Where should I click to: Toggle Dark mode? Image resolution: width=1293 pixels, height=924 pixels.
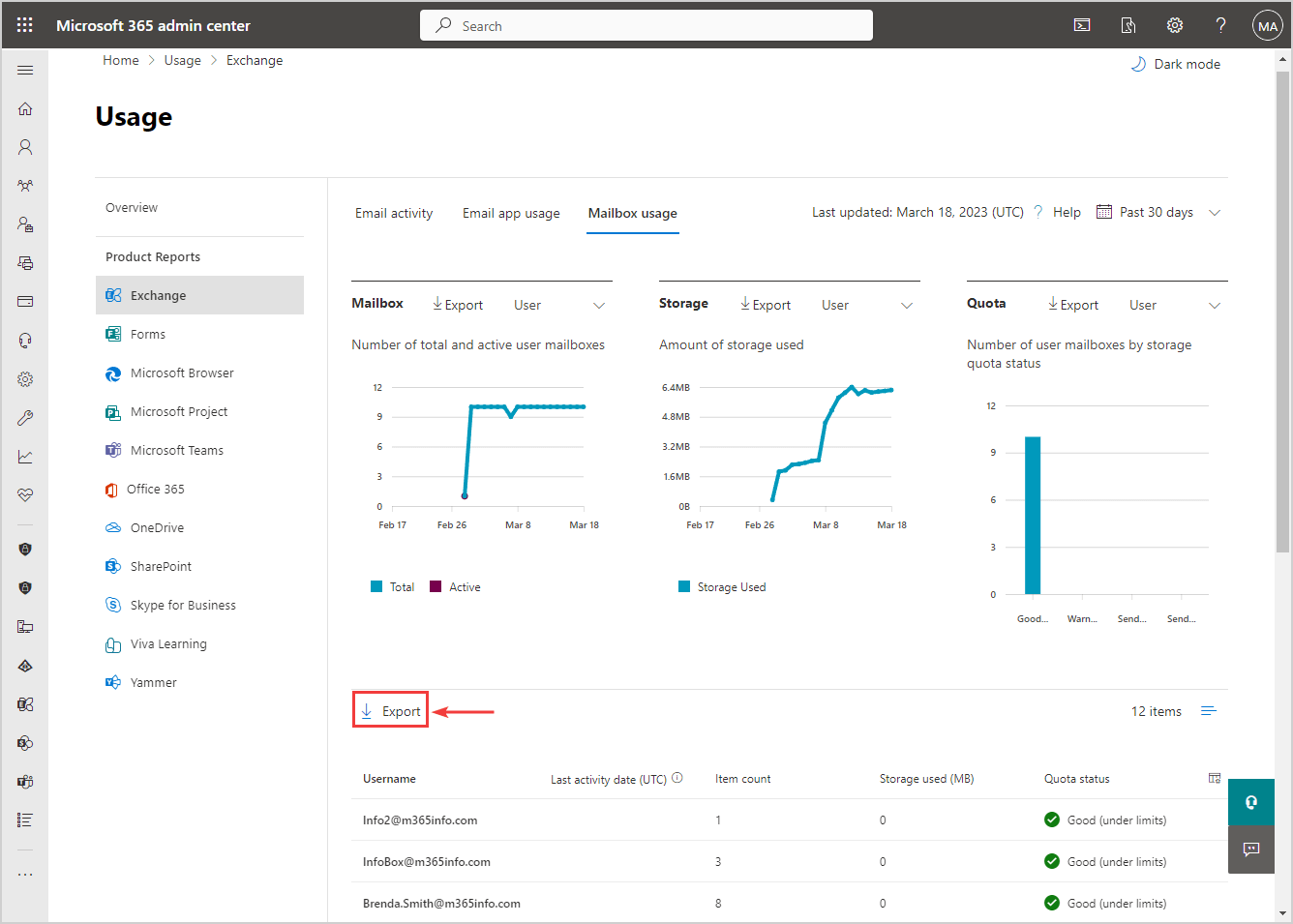(x=1175, y=64)
